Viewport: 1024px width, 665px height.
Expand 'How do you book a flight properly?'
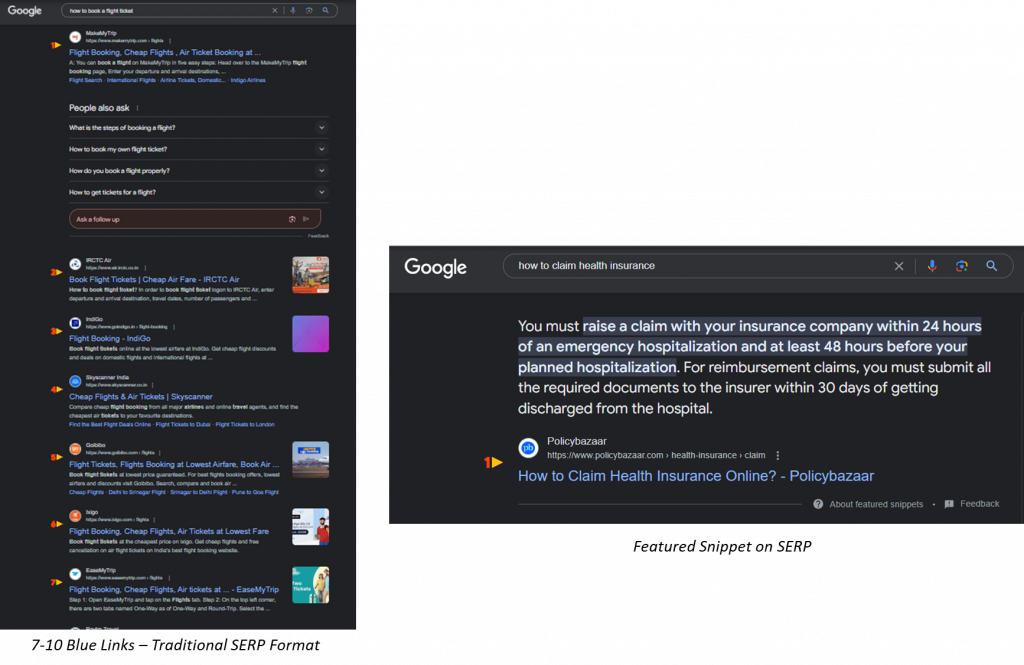tap(199, 171)
